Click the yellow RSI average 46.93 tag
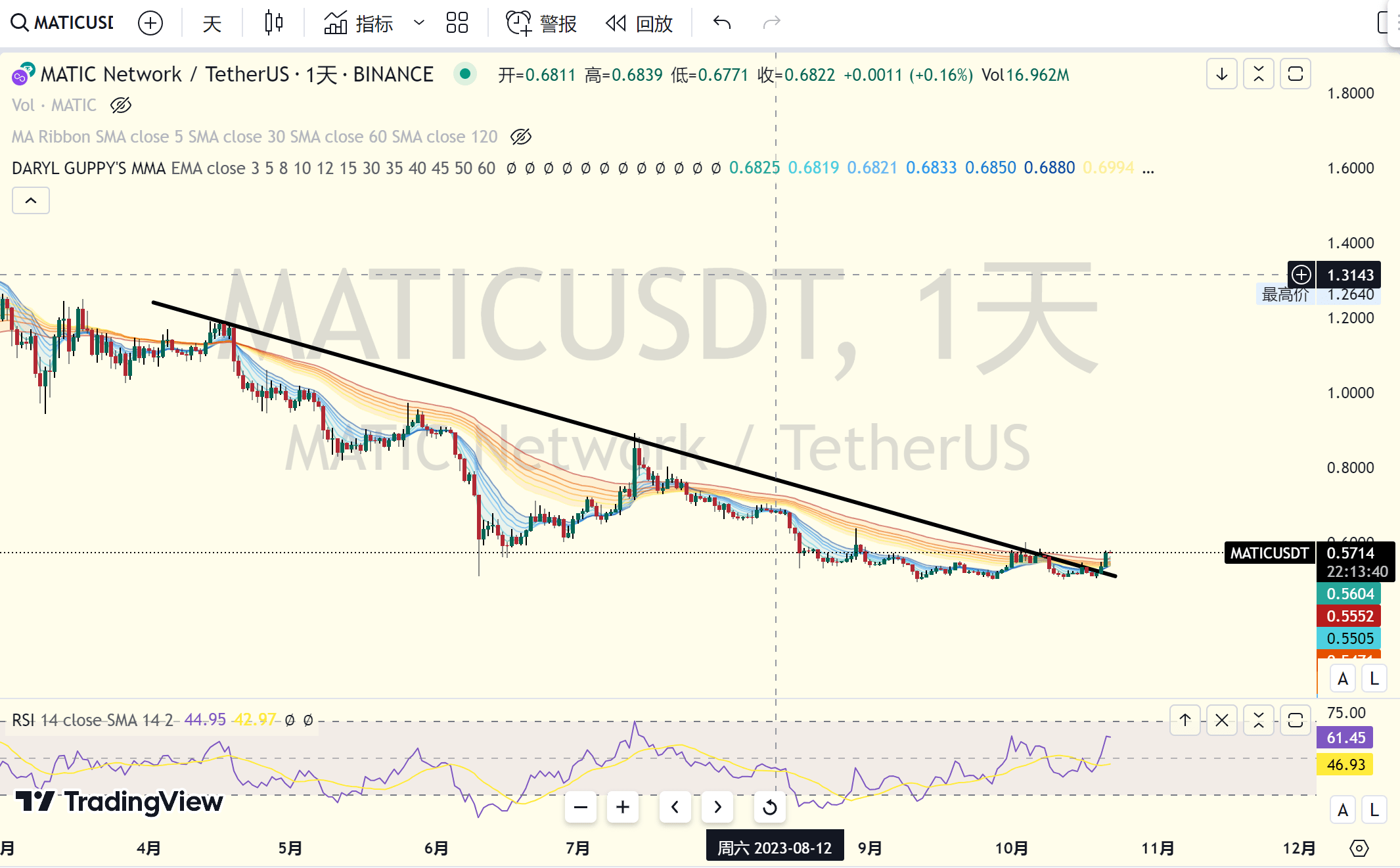The height and width of the screenshot is (868, 1400). tap(1345, 765)
